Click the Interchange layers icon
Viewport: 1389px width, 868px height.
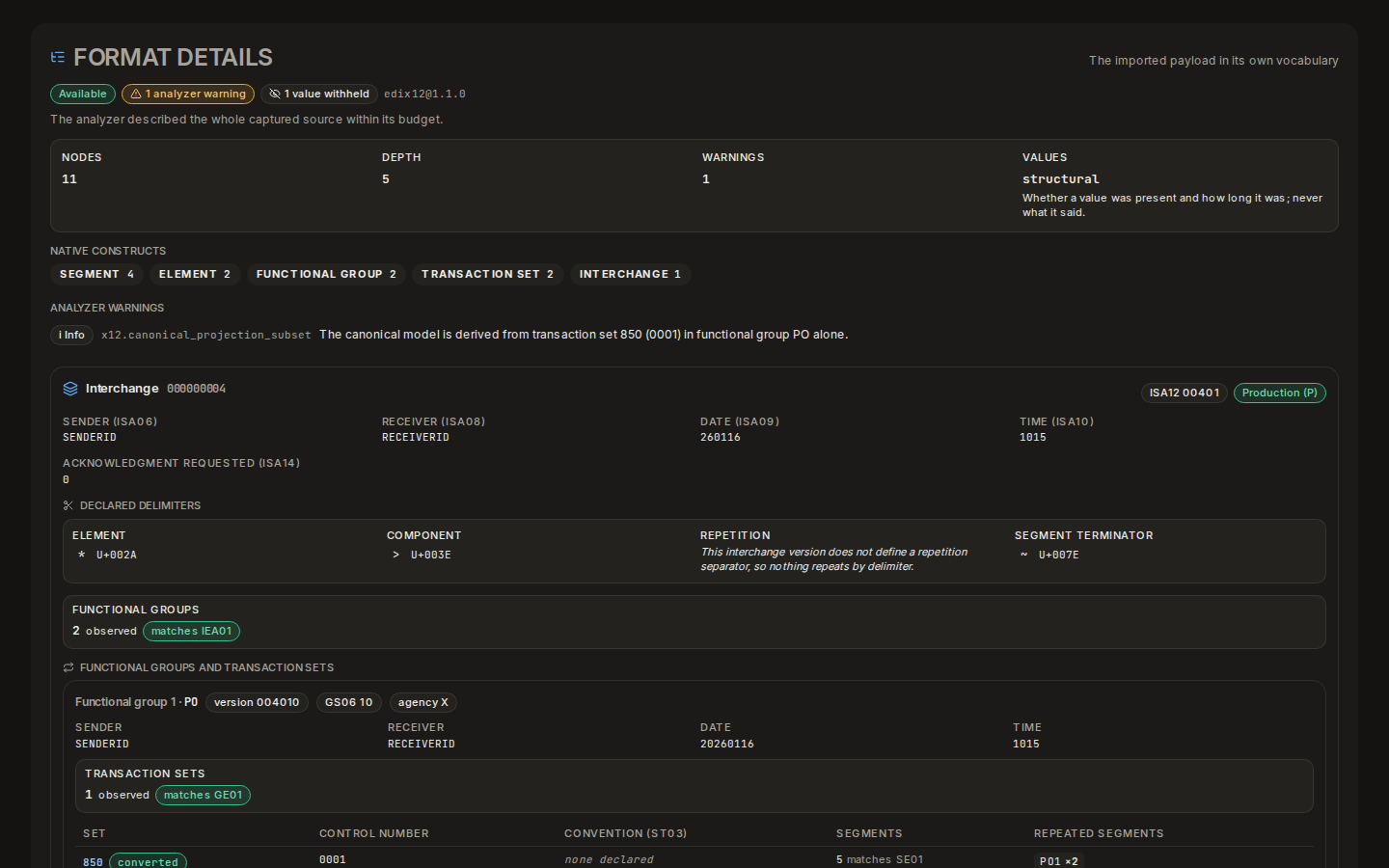click(x=70, y=389)
